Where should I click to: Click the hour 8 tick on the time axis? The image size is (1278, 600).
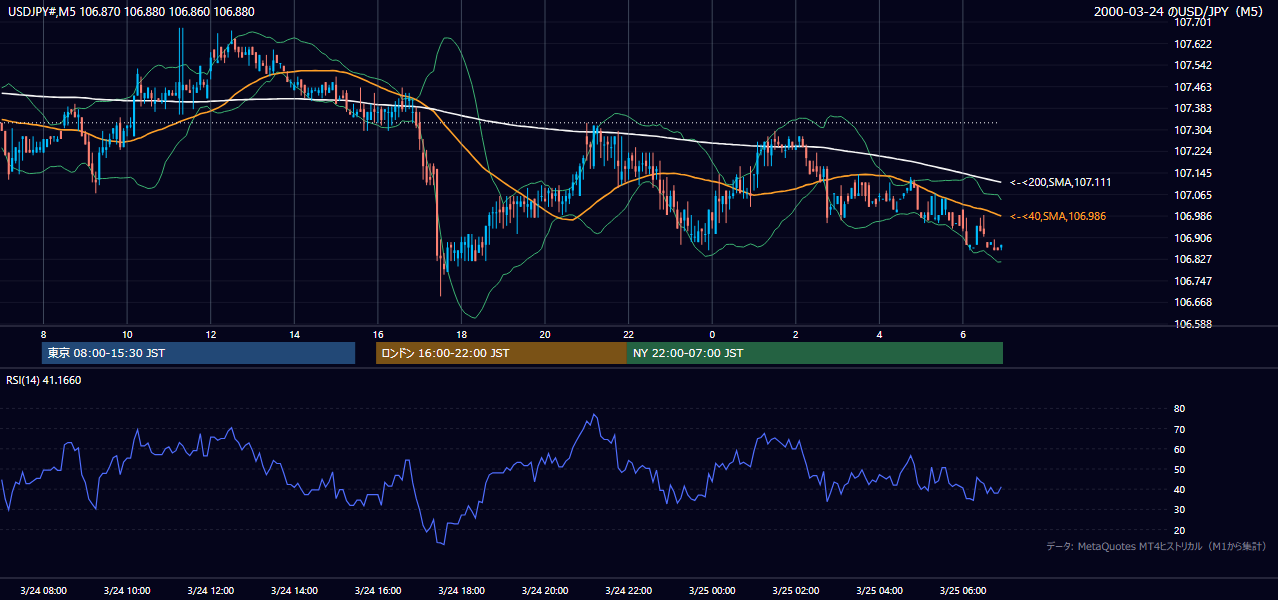pos(43,334)
